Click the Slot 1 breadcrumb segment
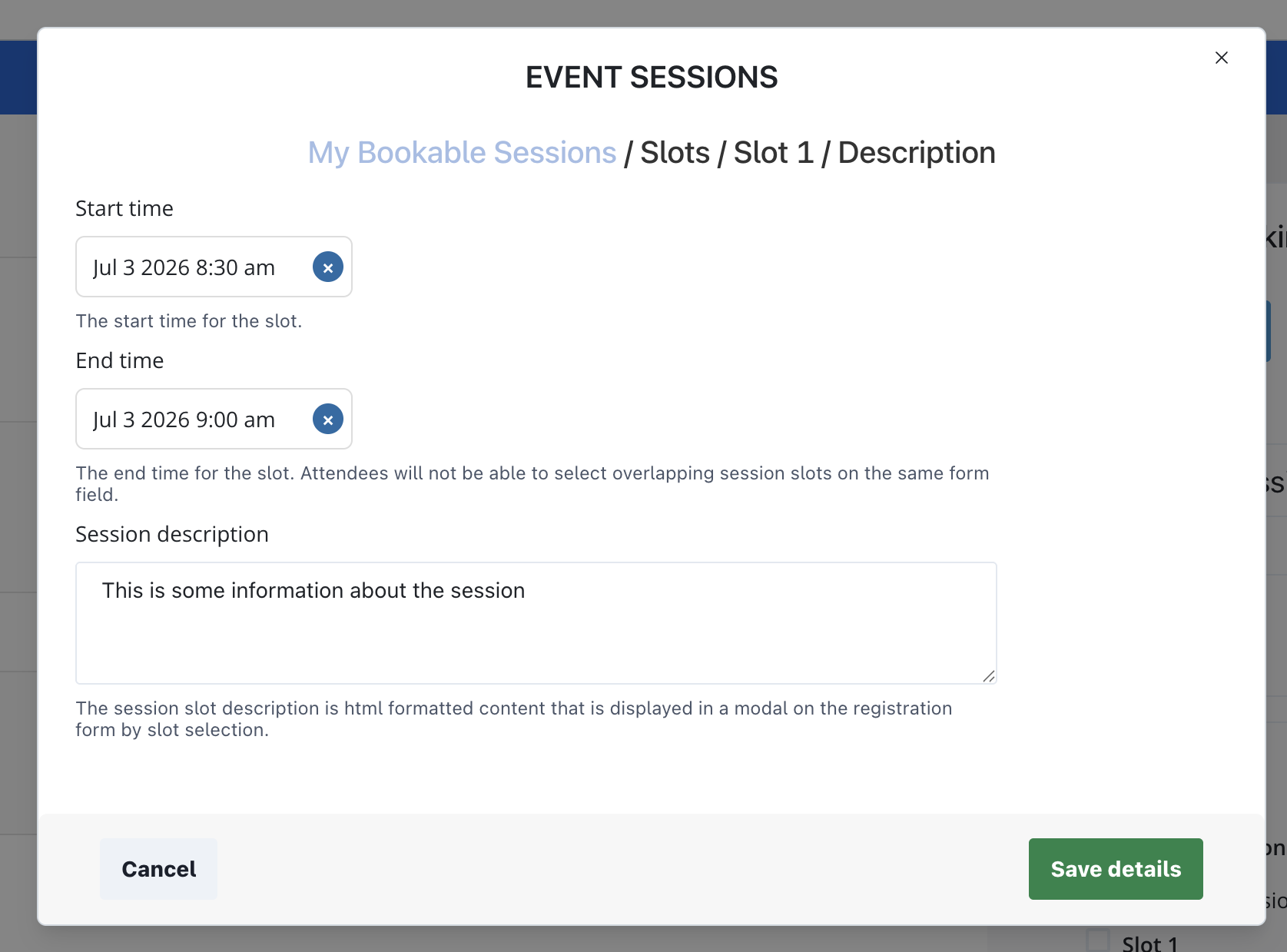 click(x=773, y=153)
